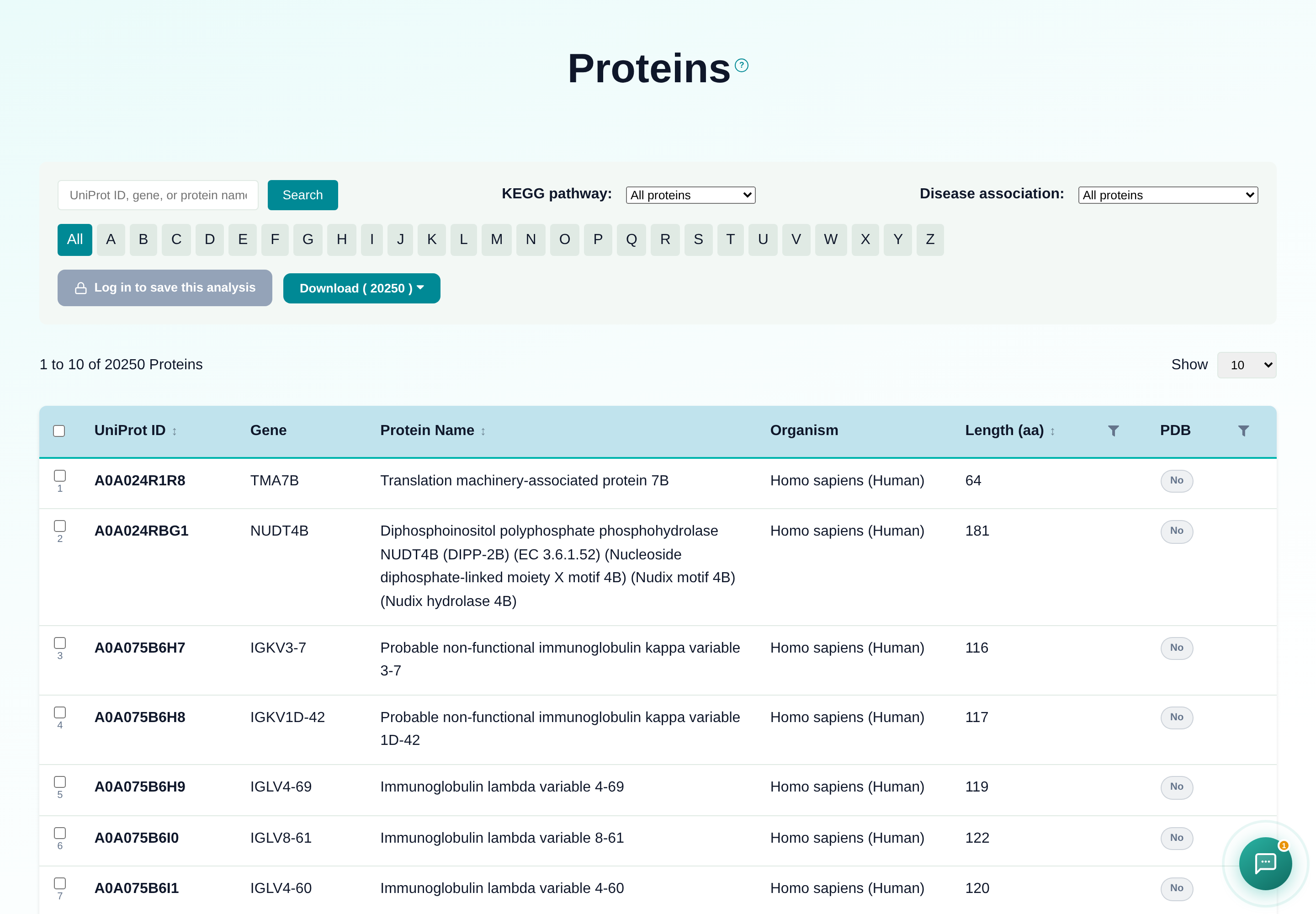Filter proteins by letter B
Viewport: 1316px width, 914px height.
click(143, 239)
